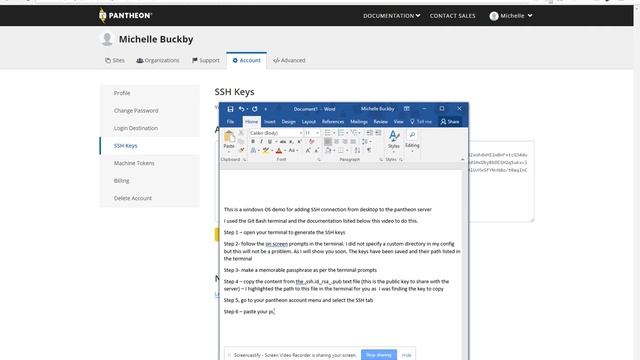This screenshot has height=360, width=640.
Task: Click the Ribbon Display Options icon
Action: coord(407,109)
